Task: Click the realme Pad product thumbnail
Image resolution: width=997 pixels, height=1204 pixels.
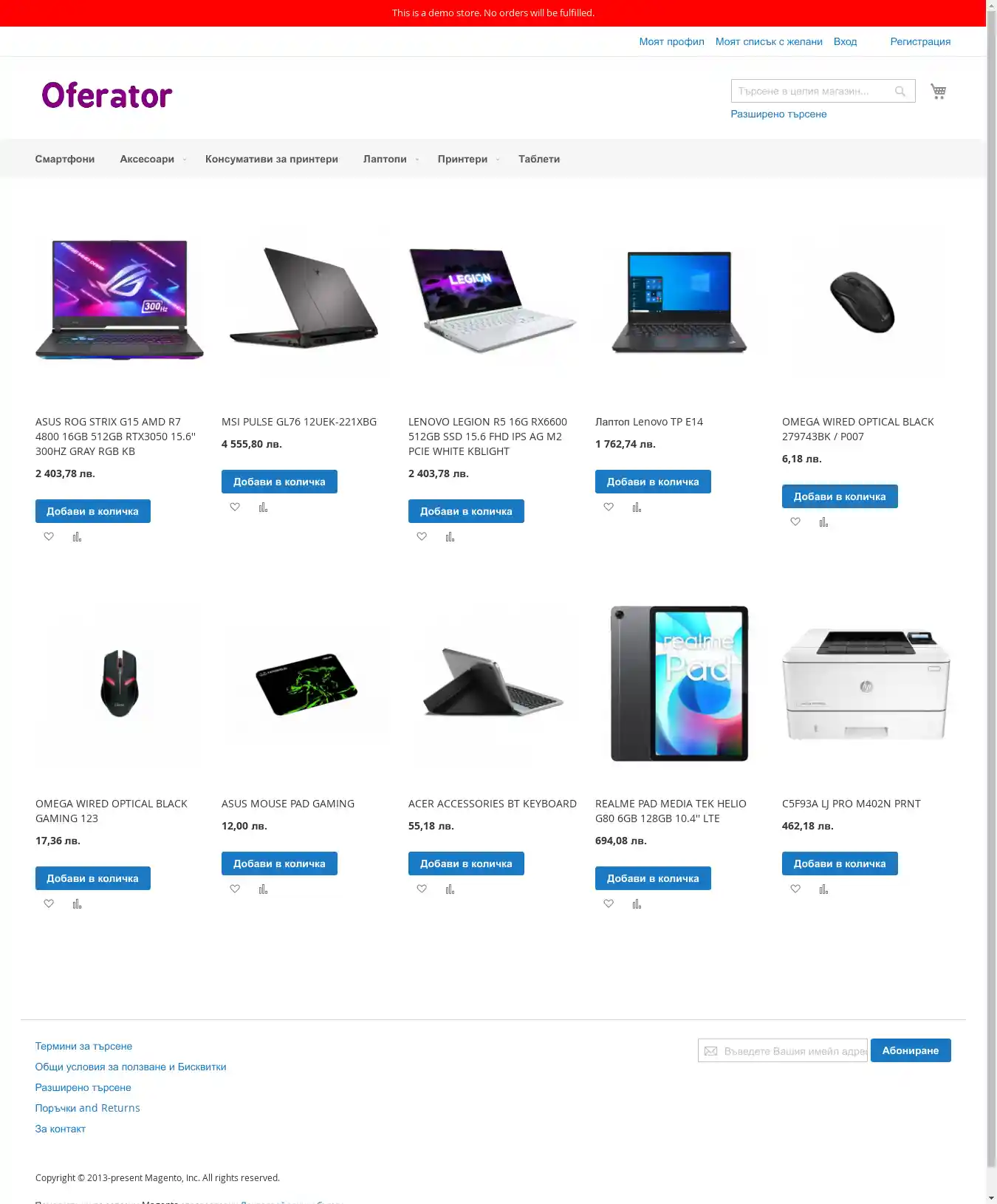Action: [679, 683]
